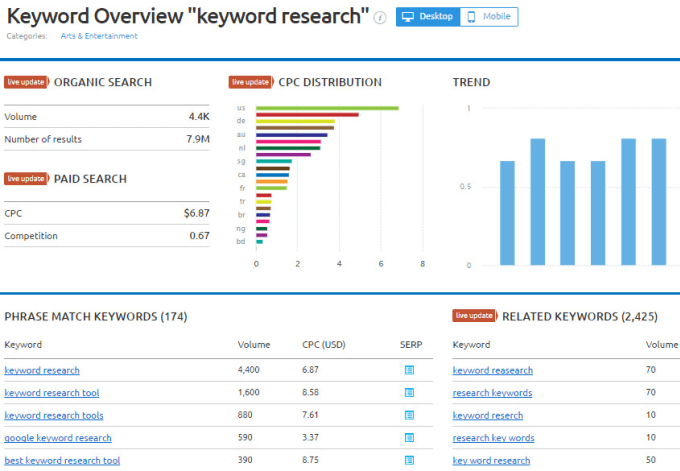Open SERP icon for keyword research tool
This screenshot has height=471, width=680.
click(409, 393)
